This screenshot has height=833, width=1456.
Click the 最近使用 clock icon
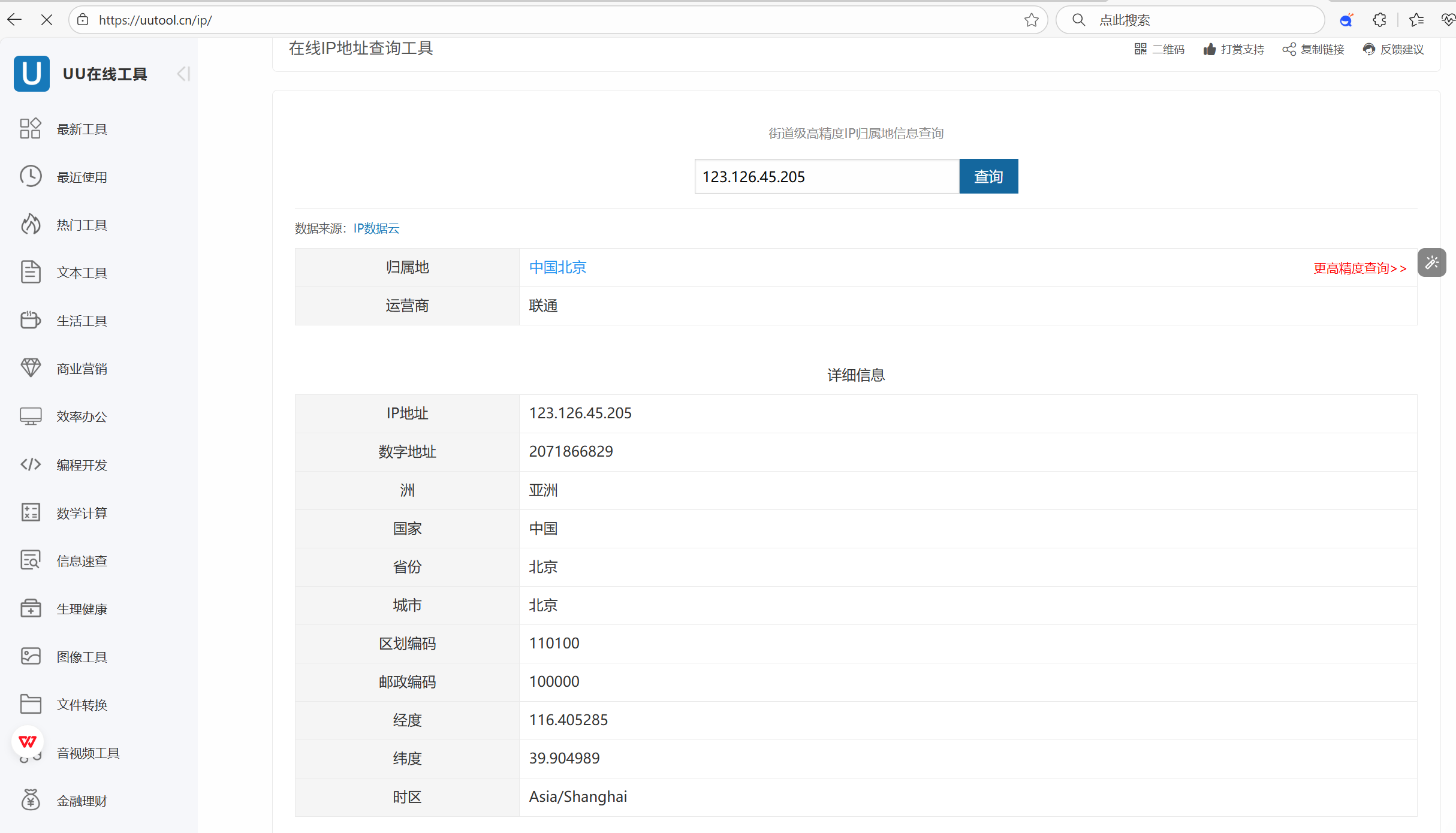click(x=30, y=176)
